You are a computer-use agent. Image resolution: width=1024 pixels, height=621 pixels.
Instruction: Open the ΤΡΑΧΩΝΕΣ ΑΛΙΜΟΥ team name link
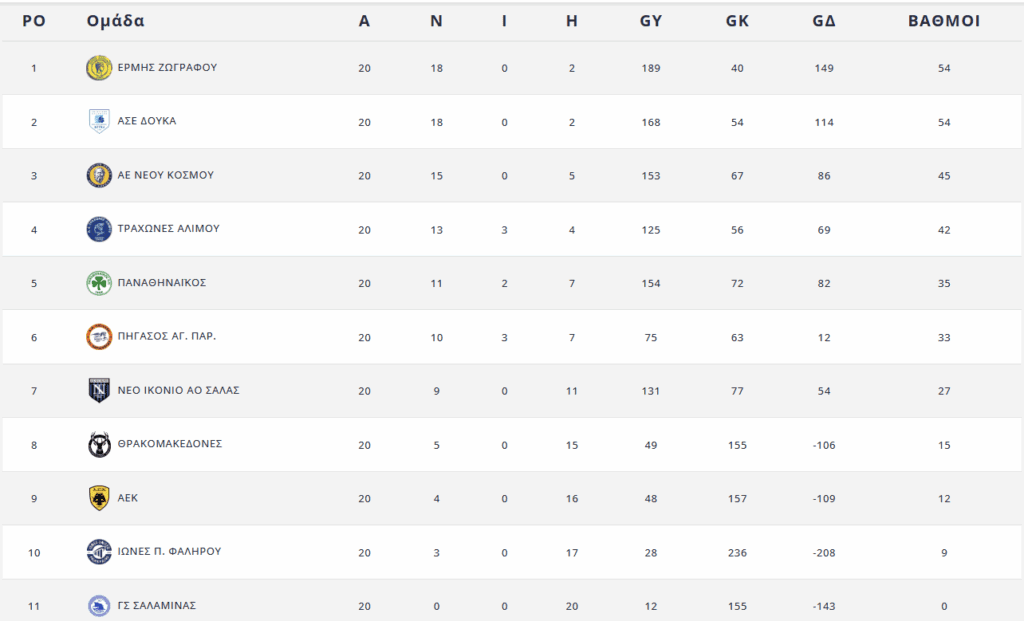[x=168, y=229]
